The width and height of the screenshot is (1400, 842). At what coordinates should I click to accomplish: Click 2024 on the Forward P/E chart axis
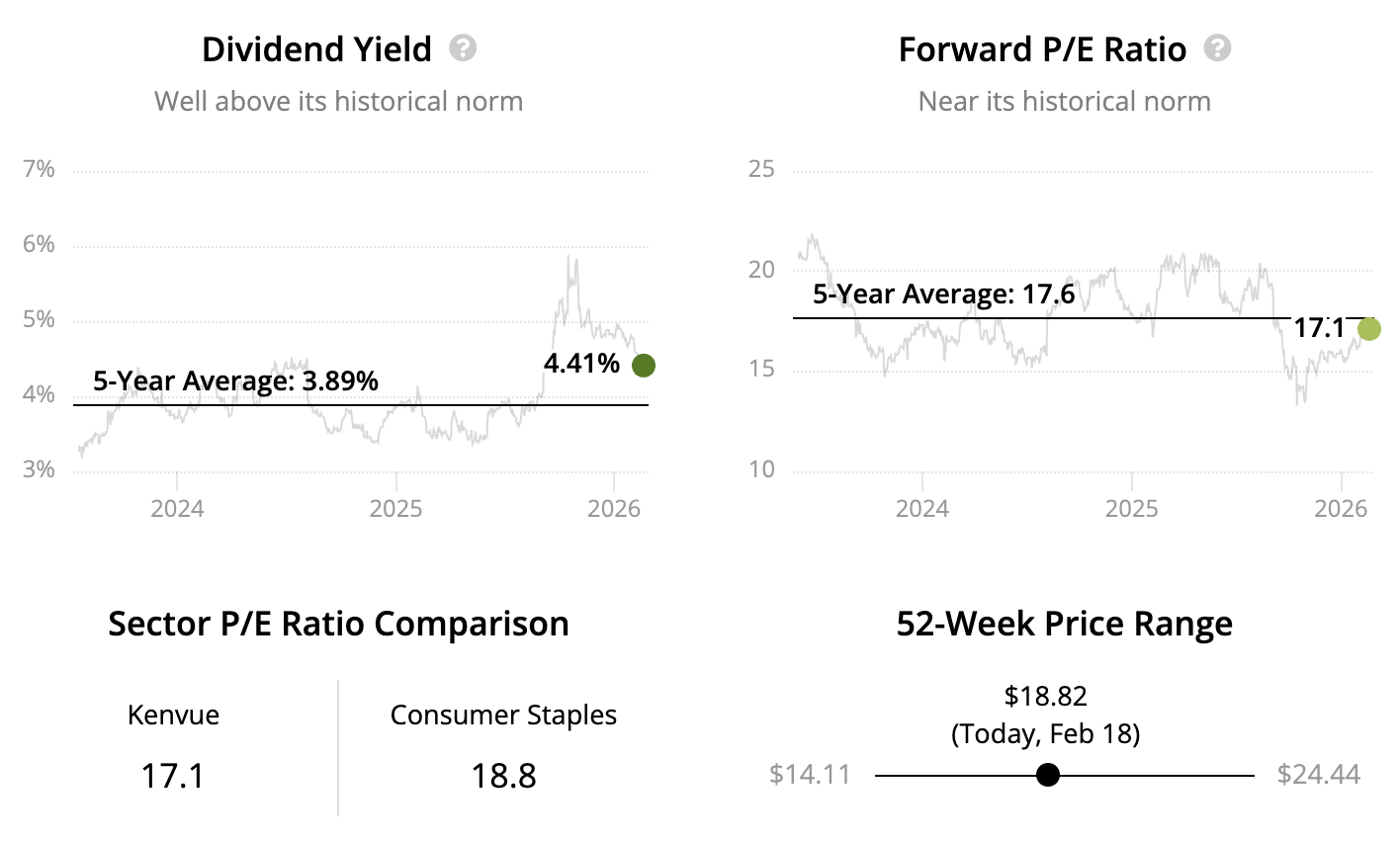(921, 509)
